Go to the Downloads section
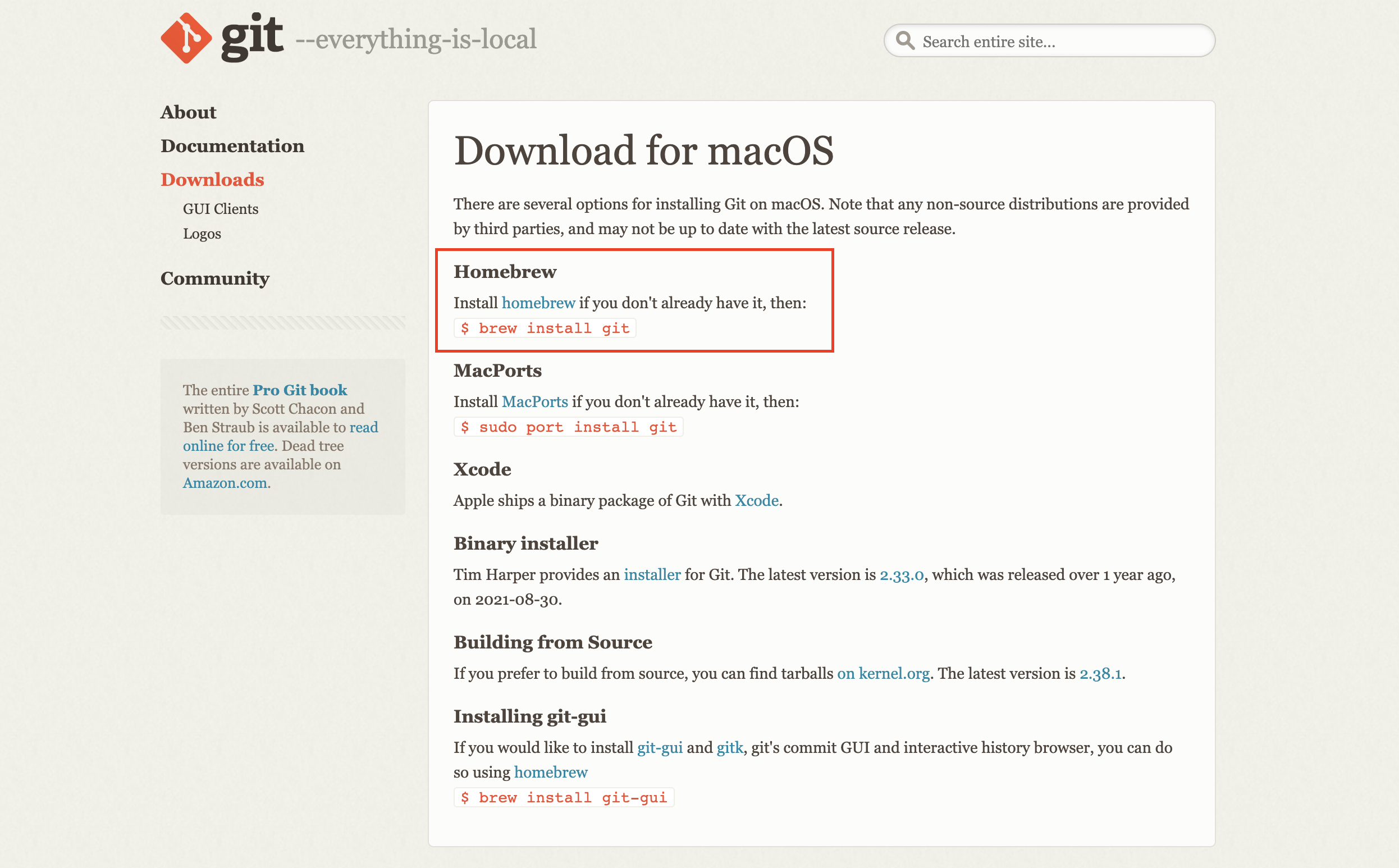Screen dimensions: 1399x868 pyautogui.click(x=212, y=180)
